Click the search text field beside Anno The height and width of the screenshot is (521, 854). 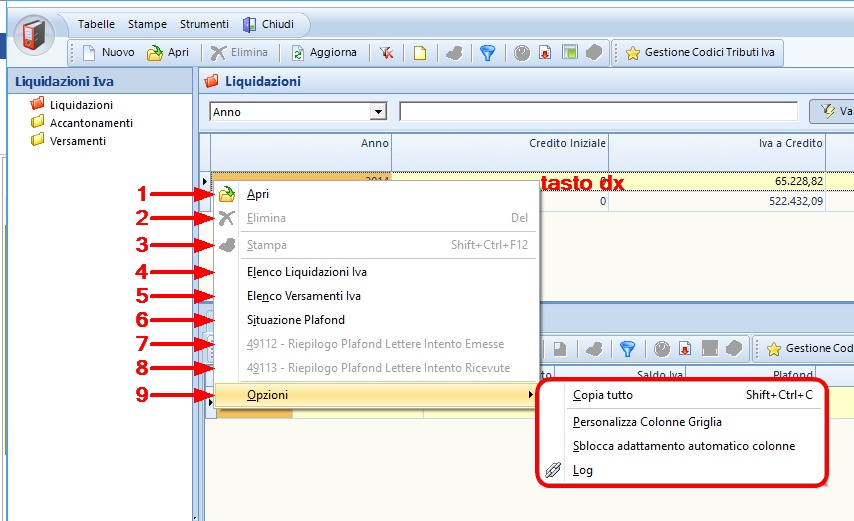[x=598, y=112]
